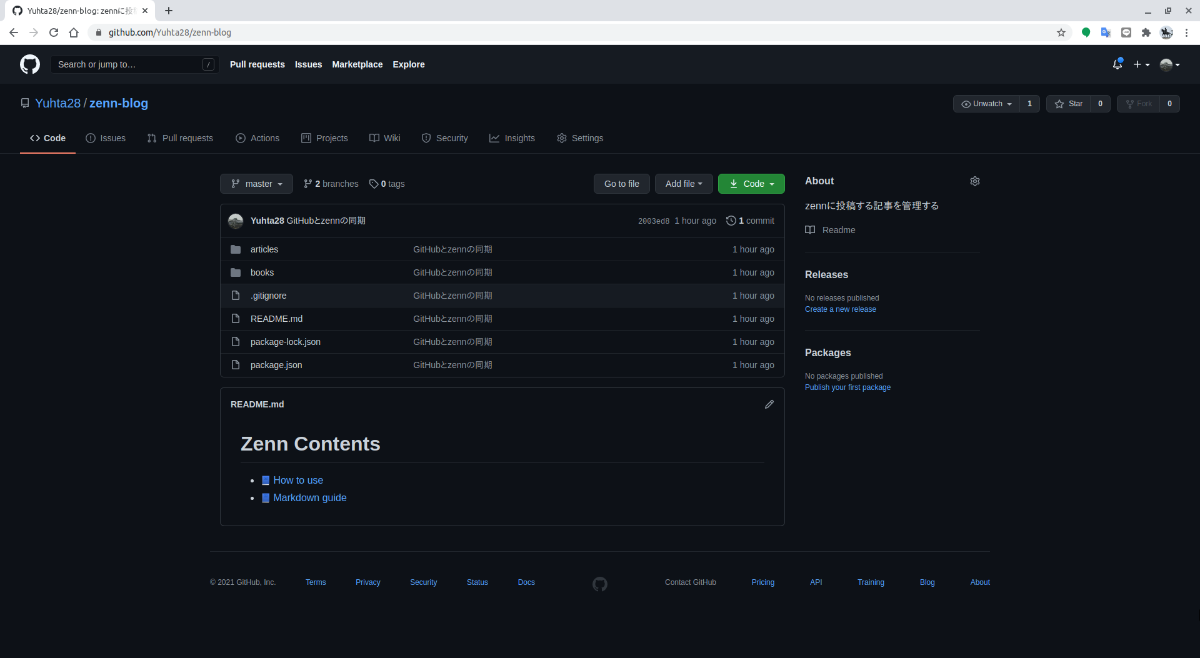Open the Unwatch notifications dropdown
1200x658 pixels.
[x=986, y=104]
